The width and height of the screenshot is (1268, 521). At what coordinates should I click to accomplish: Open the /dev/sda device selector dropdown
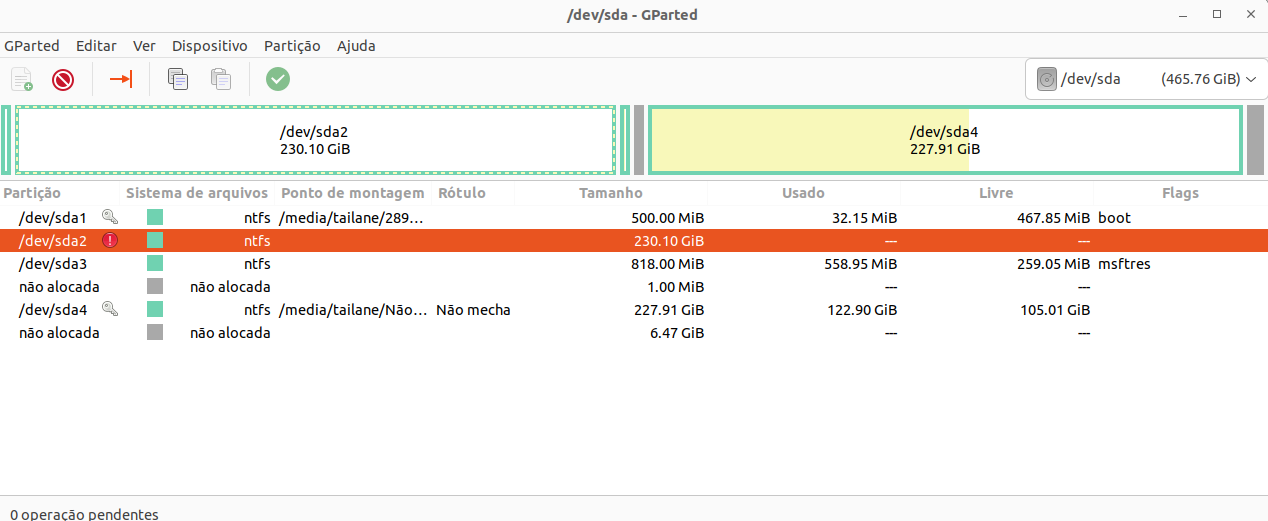(x=1146, y=79)
